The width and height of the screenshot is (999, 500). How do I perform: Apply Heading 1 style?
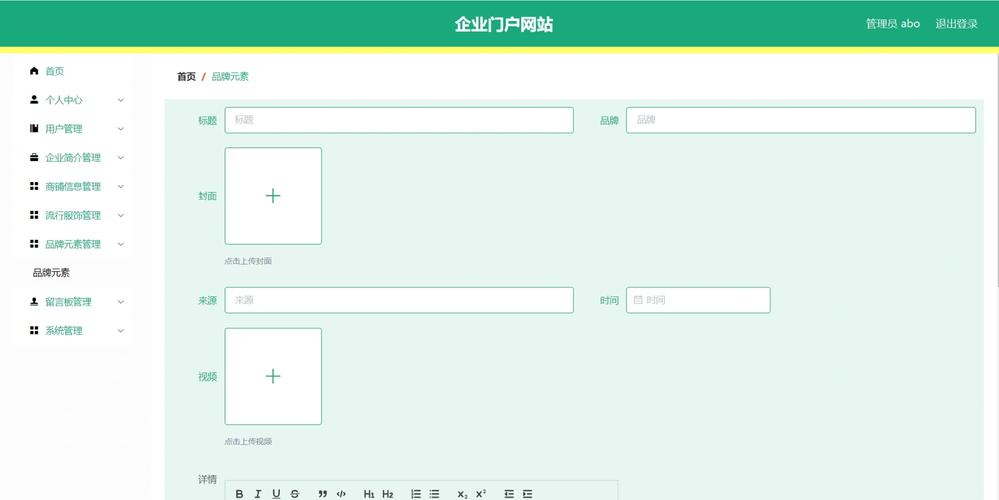coord(369,494)
